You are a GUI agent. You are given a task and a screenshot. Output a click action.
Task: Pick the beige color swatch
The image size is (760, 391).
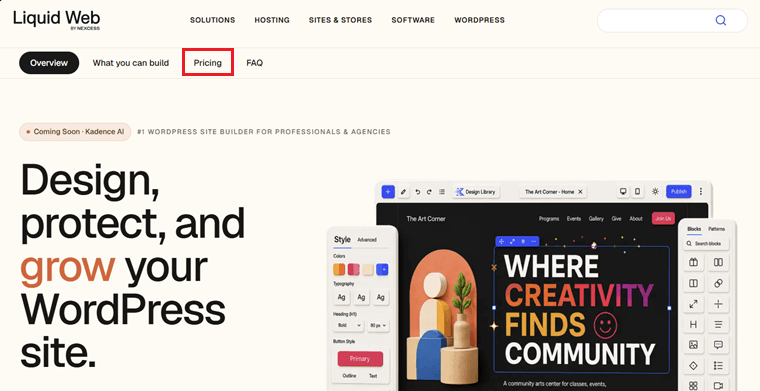(x=368, y=269)
